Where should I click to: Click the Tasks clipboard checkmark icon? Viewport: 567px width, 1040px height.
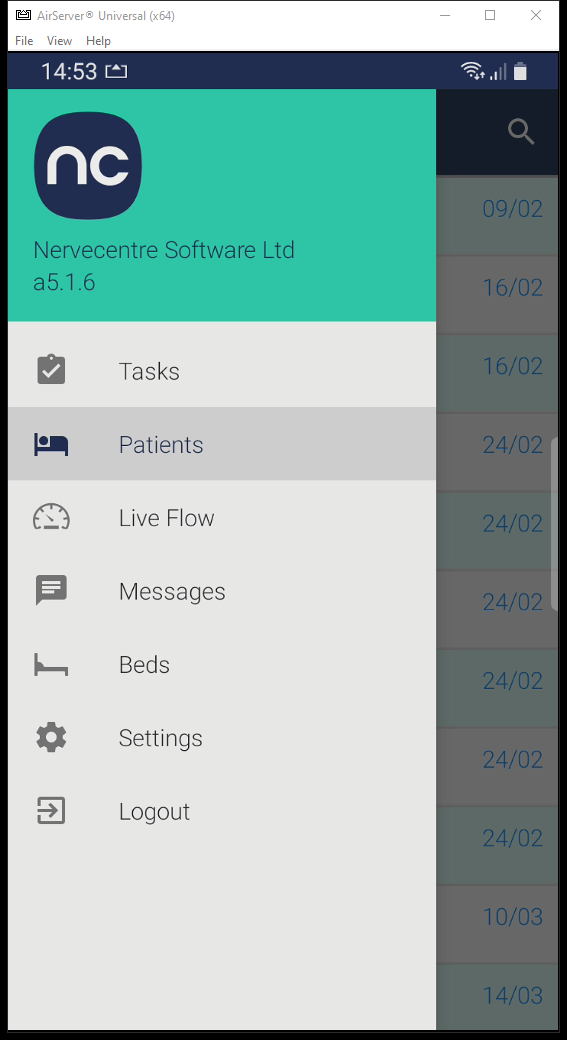51,370
